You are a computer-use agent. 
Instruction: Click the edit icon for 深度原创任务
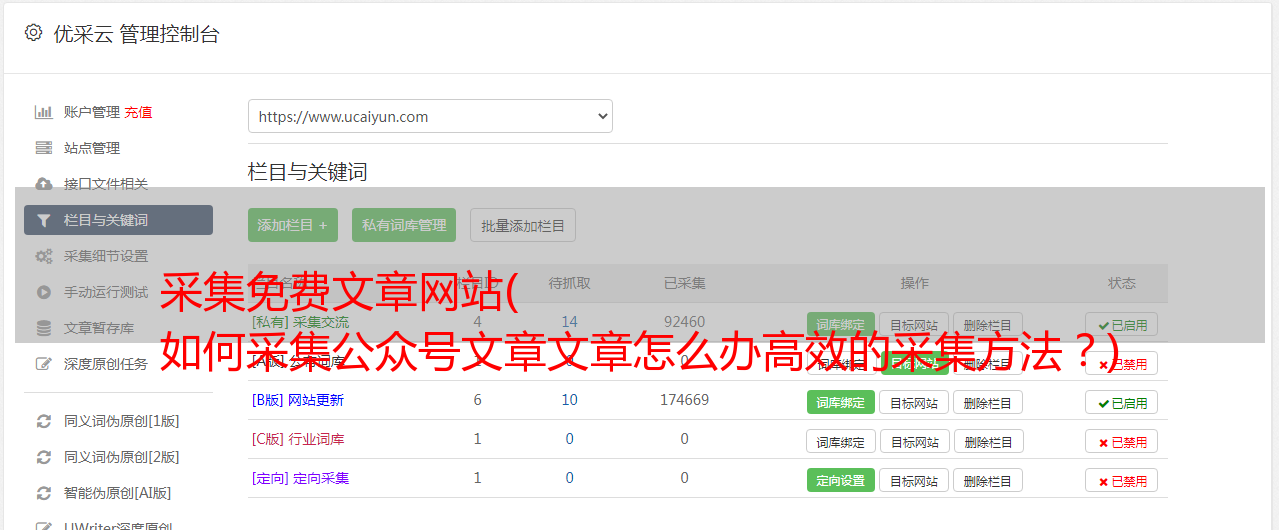click(x=44, y=364)
